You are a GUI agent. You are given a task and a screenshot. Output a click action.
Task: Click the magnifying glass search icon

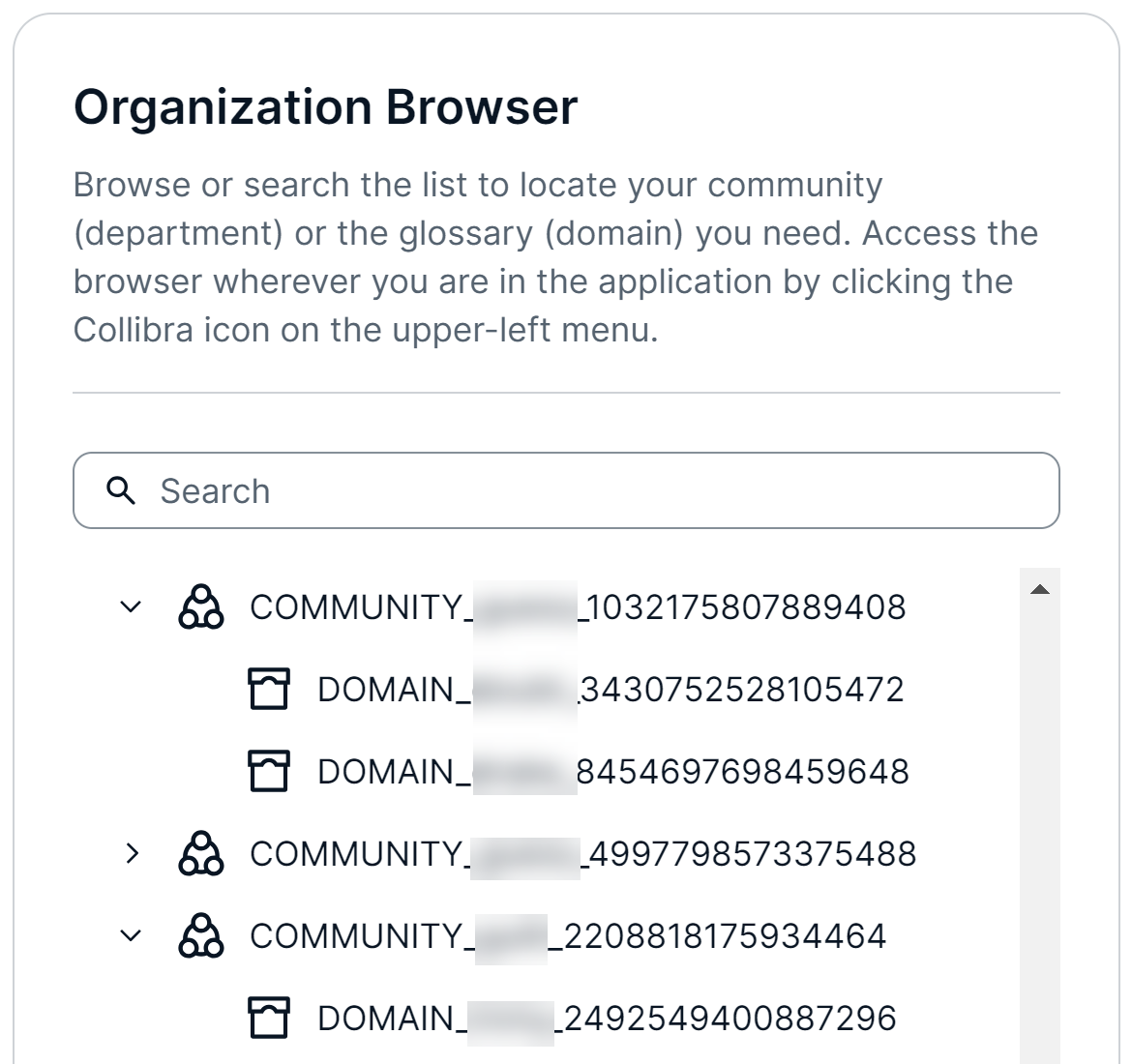point(120,491)
